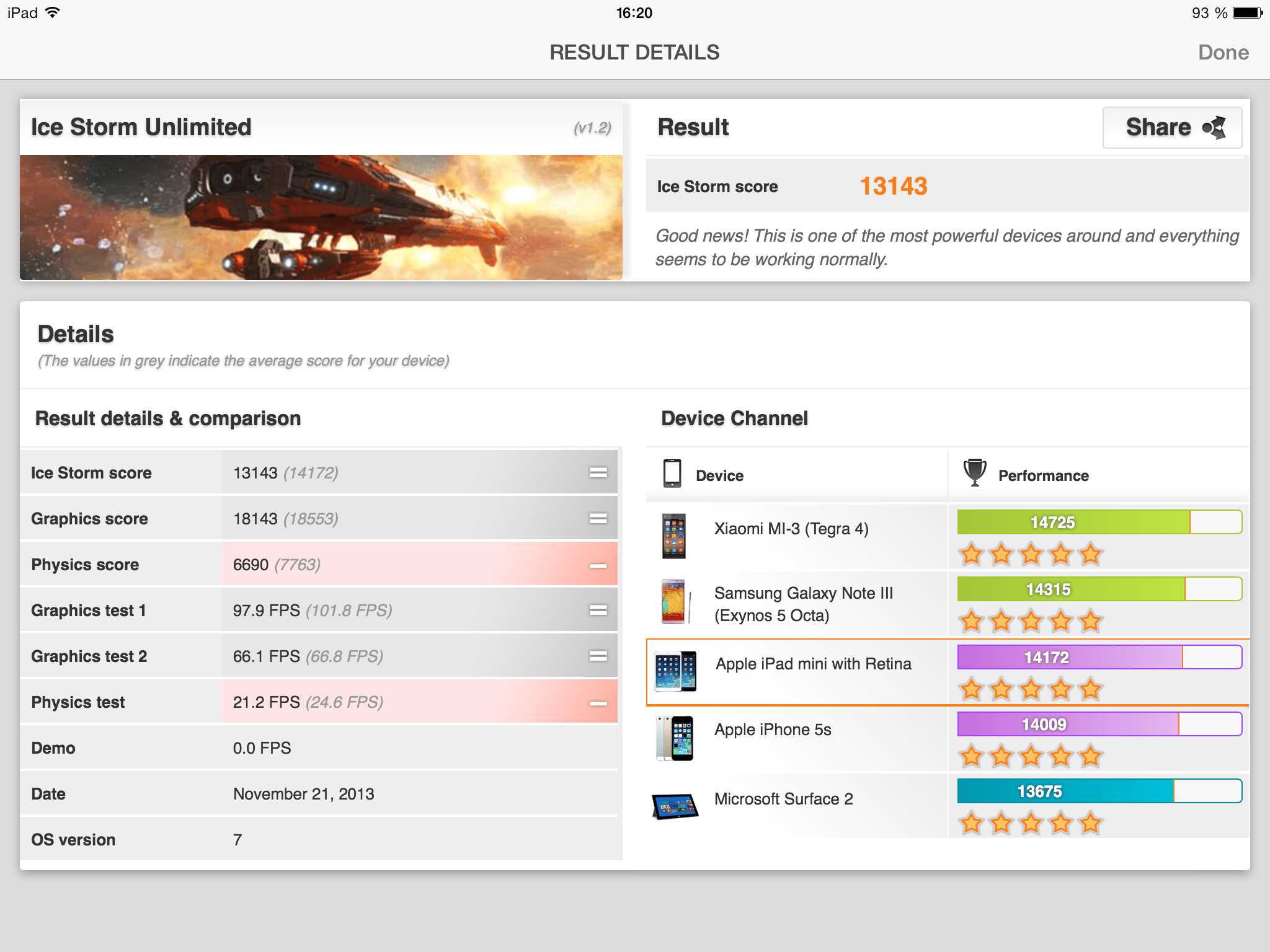
Task: Select the Device Channel heading
Action: pyautogui.click(x=734, y=418)
